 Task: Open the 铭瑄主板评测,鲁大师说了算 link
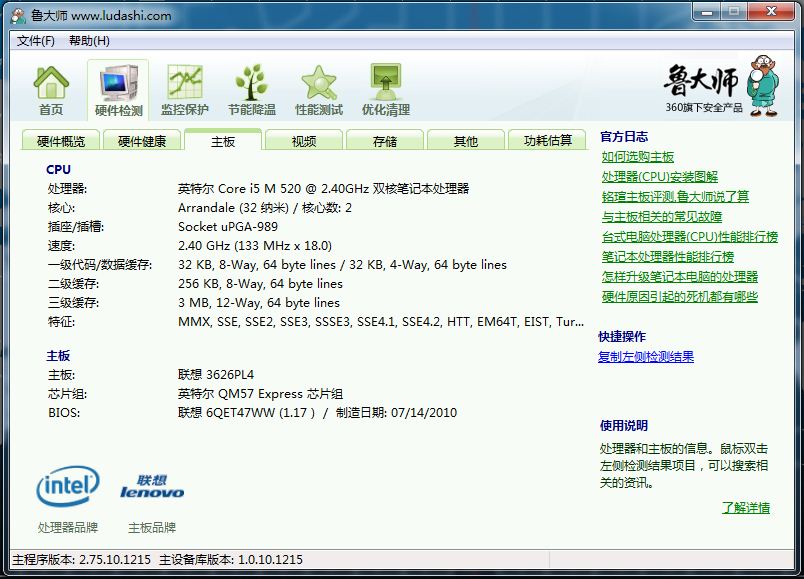pos(675,197)
